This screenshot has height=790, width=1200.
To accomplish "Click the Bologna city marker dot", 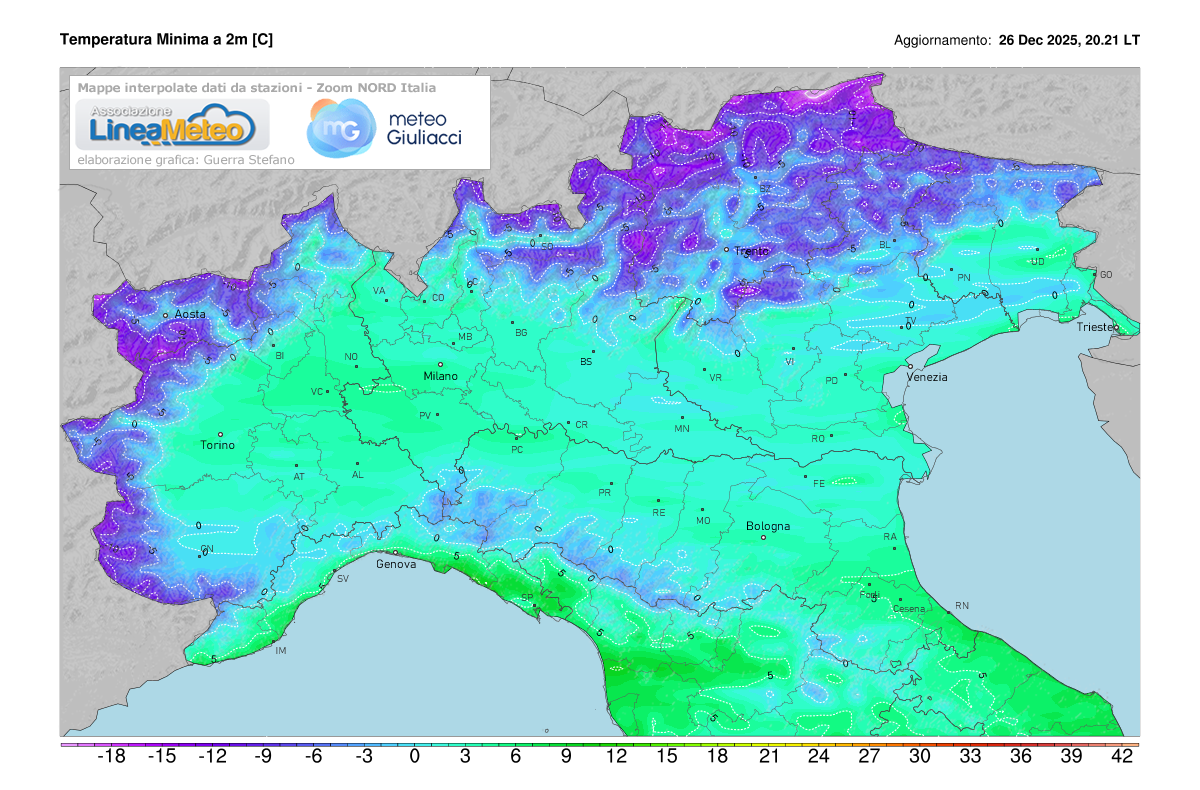I will pos(764,537).
